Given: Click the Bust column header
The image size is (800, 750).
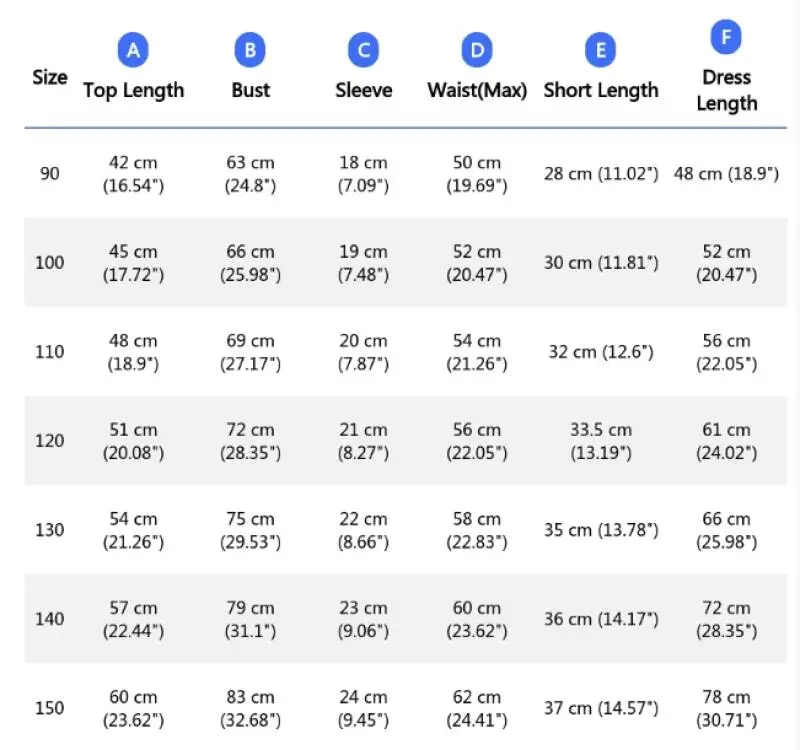Looking at the screenshot, I should tap(250, 90).
